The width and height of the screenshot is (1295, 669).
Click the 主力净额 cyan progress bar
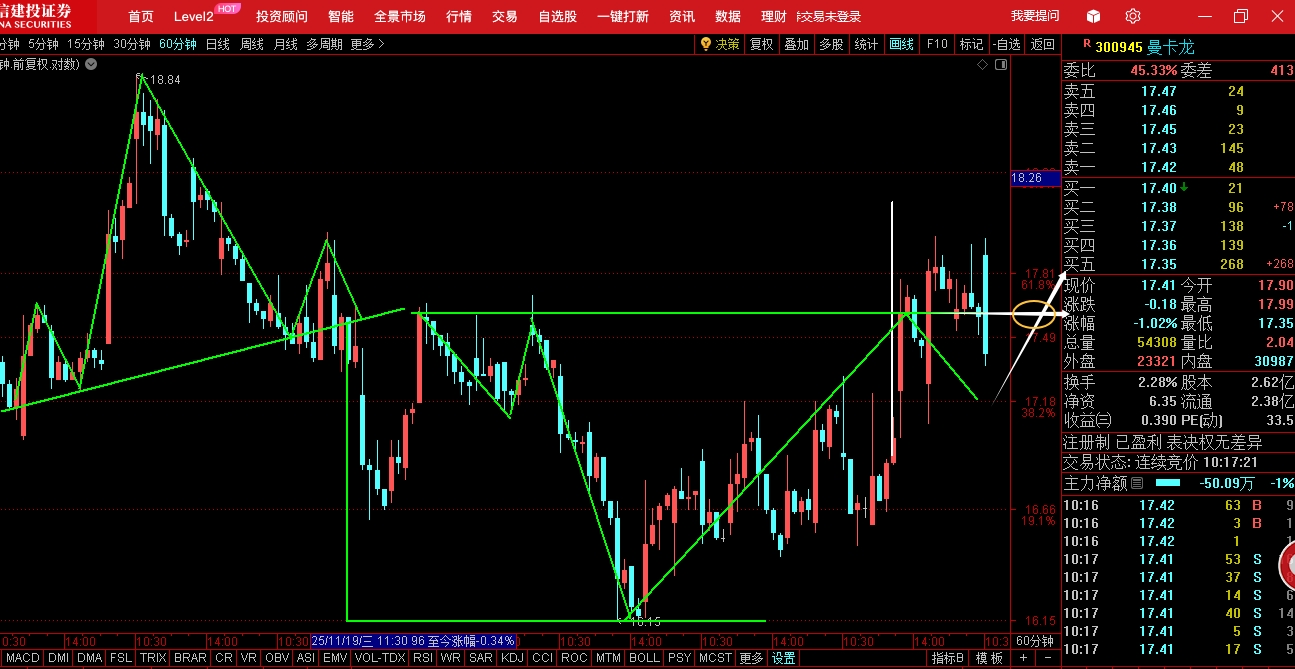(1167, 483)
